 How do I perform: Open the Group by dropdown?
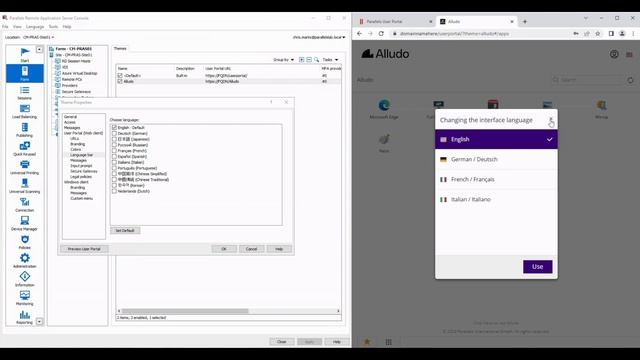pos(283,60)
